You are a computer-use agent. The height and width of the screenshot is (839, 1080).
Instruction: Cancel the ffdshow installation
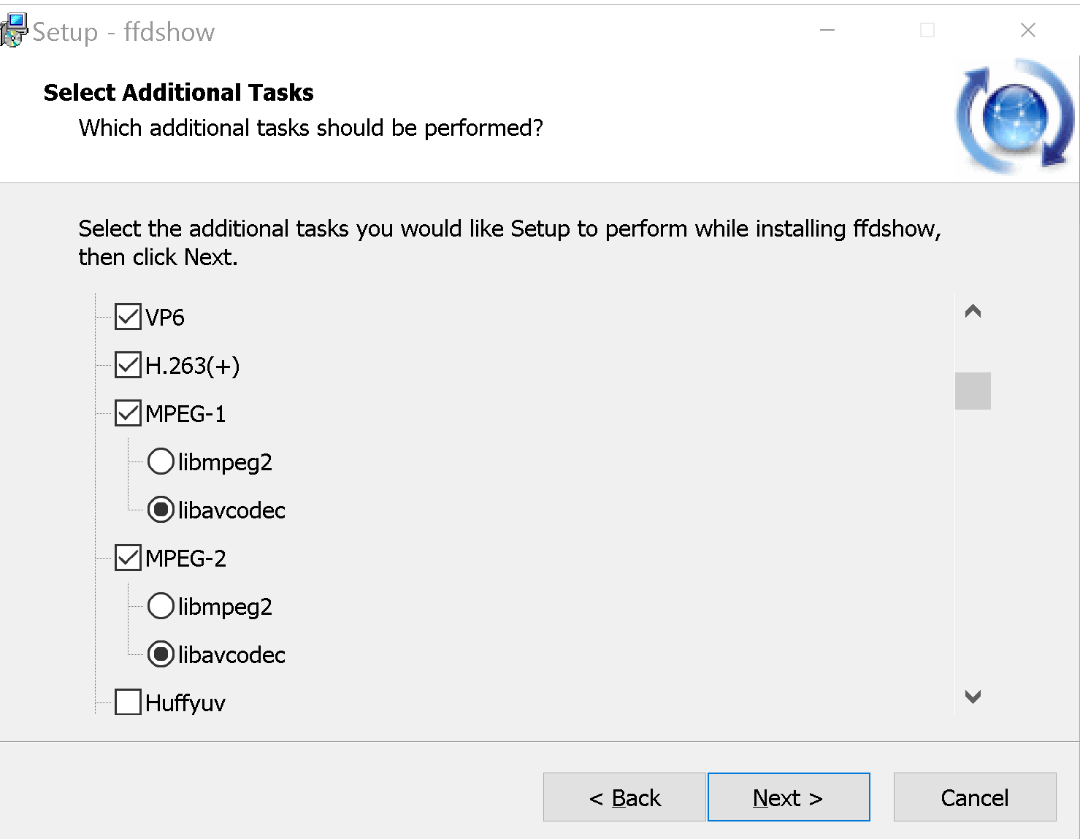(x=974, y=797)
